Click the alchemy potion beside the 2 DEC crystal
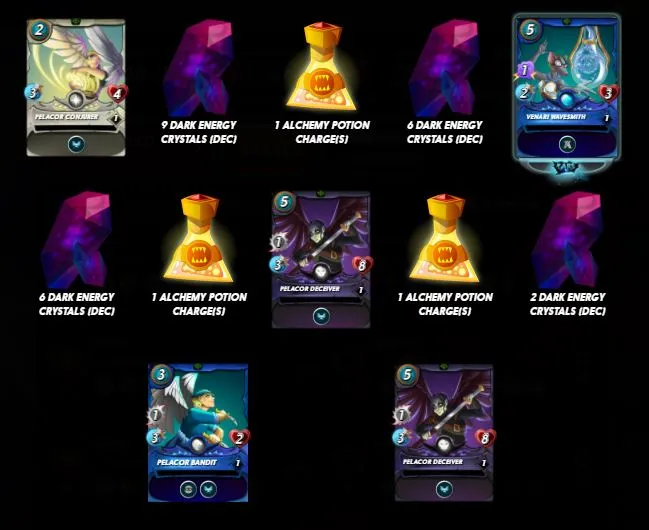 (444, 238)
